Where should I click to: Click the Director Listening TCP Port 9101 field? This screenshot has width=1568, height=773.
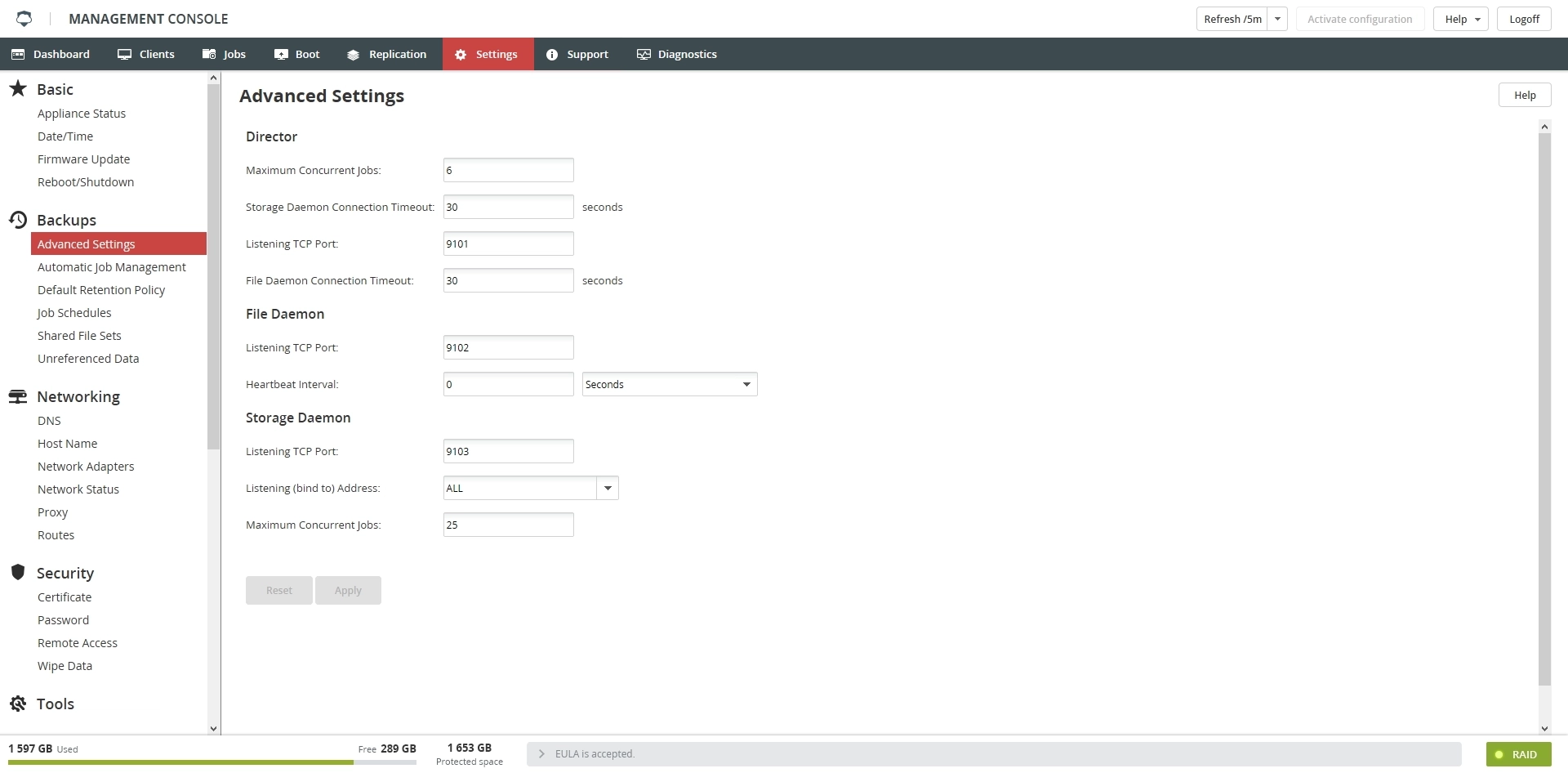[509, 244]
